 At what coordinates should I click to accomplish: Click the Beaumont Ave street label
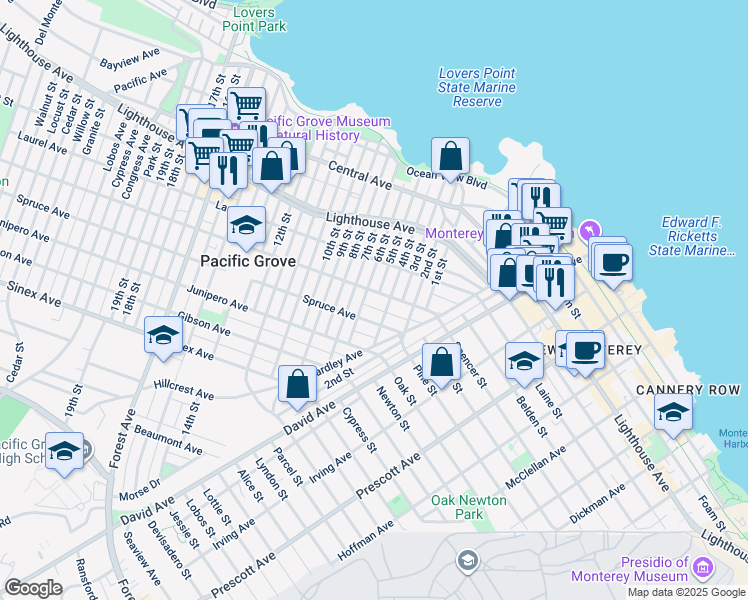coord(168,440)
